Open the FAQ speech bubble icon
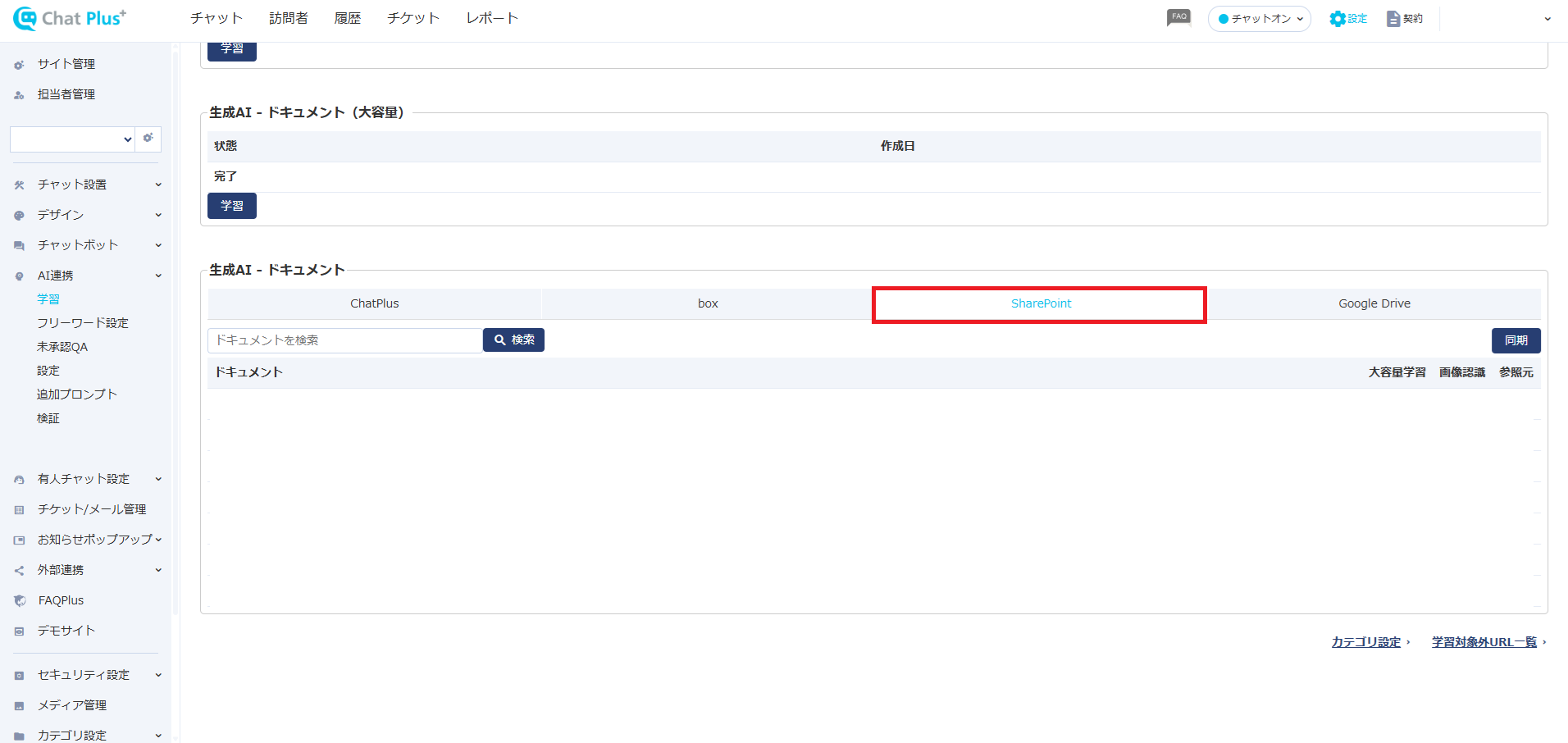The width and height of the screenshot is (1568, 743). (x=1178, y=17)
